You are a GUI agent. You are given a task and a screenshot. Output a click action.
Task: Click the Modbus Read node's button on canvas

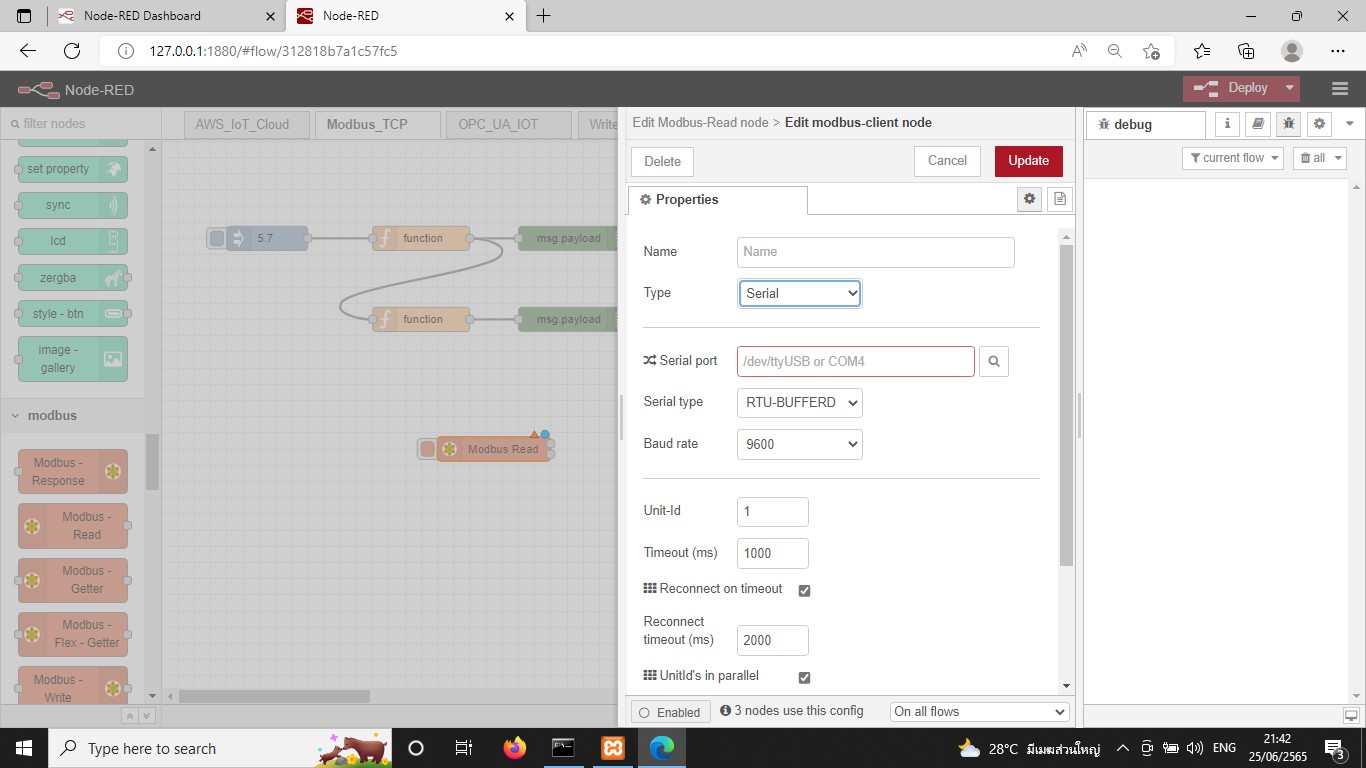point(428,449)
